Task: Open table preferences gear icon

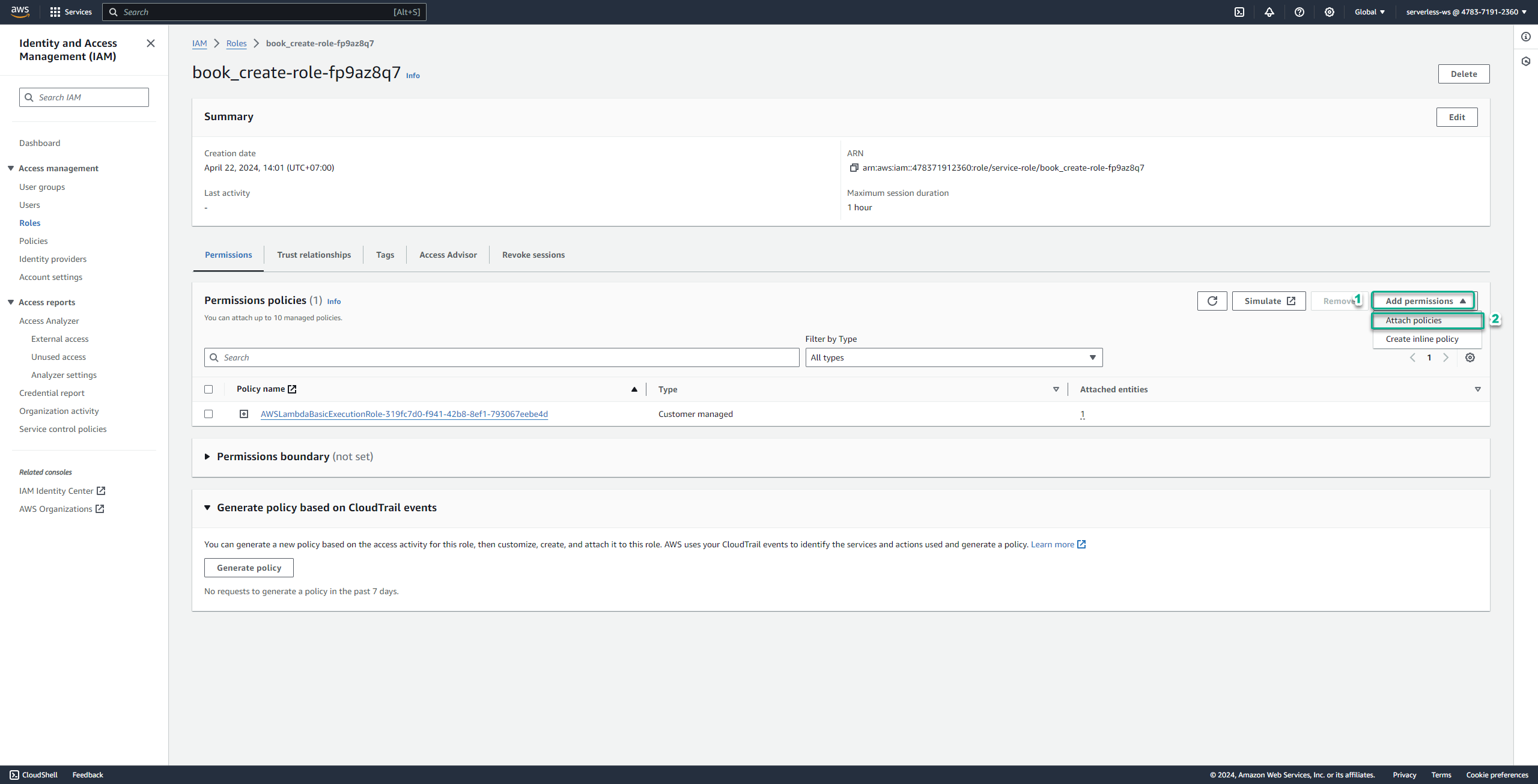Action: pyautogui.click(x=1470, y=357)
